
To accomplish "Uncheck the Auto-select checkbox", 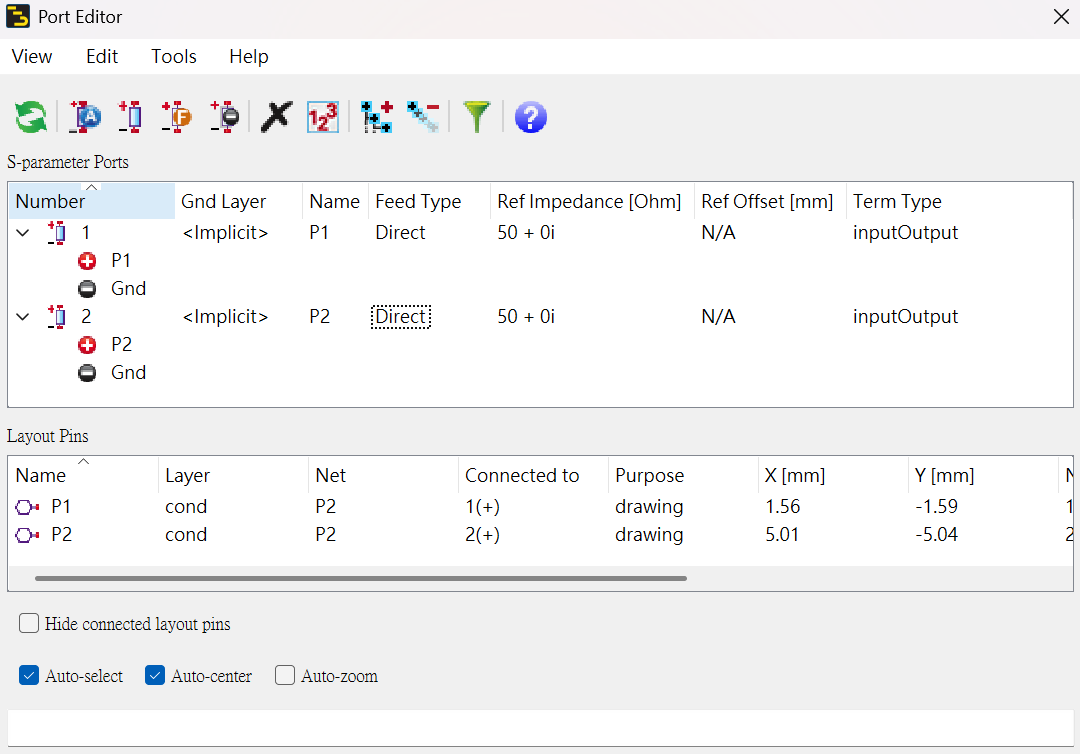I will [x=29, y=676].
